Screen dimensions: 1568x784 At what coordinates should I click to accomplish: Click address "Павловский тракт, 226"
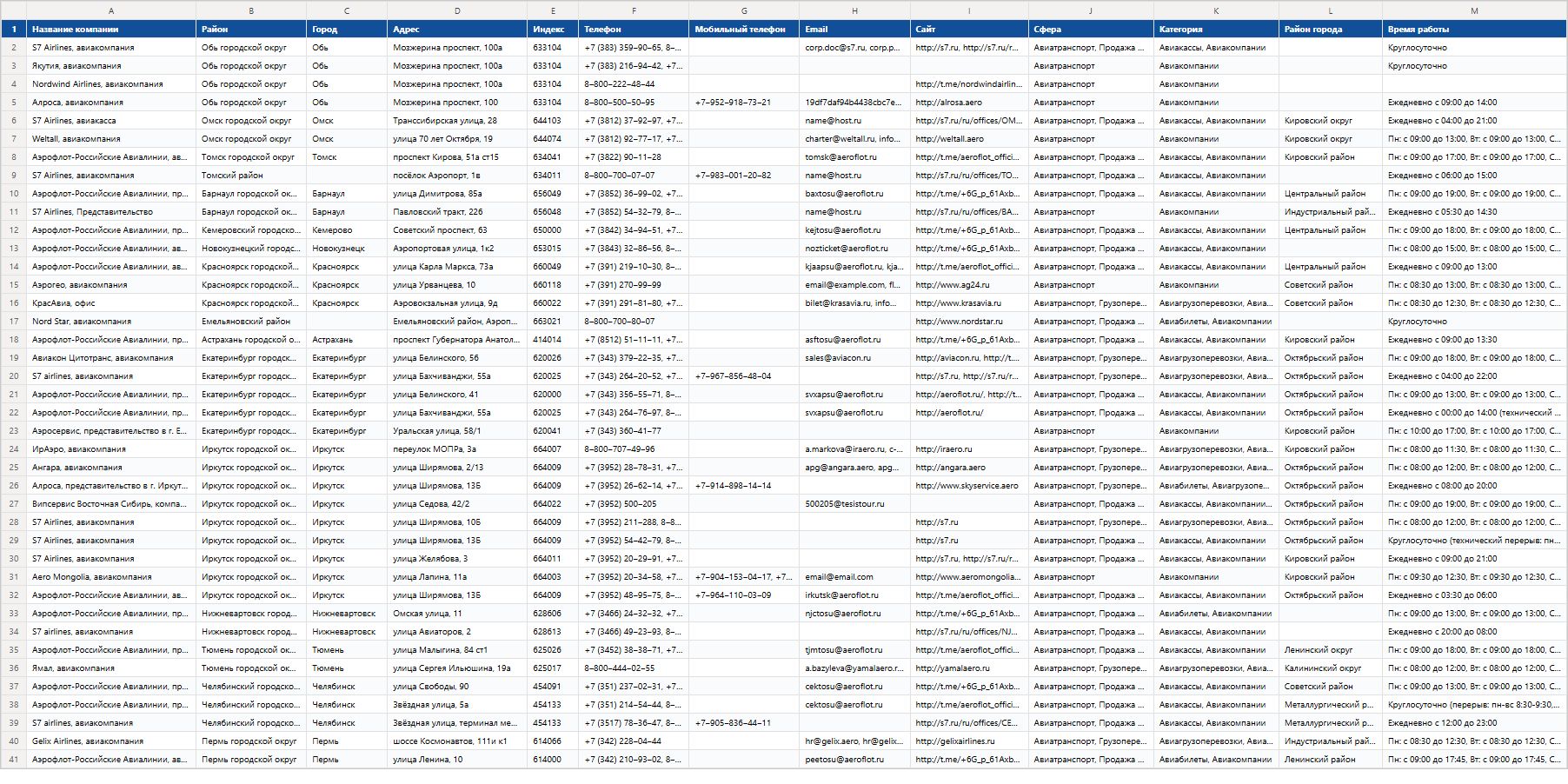click(x=457, y=212)
